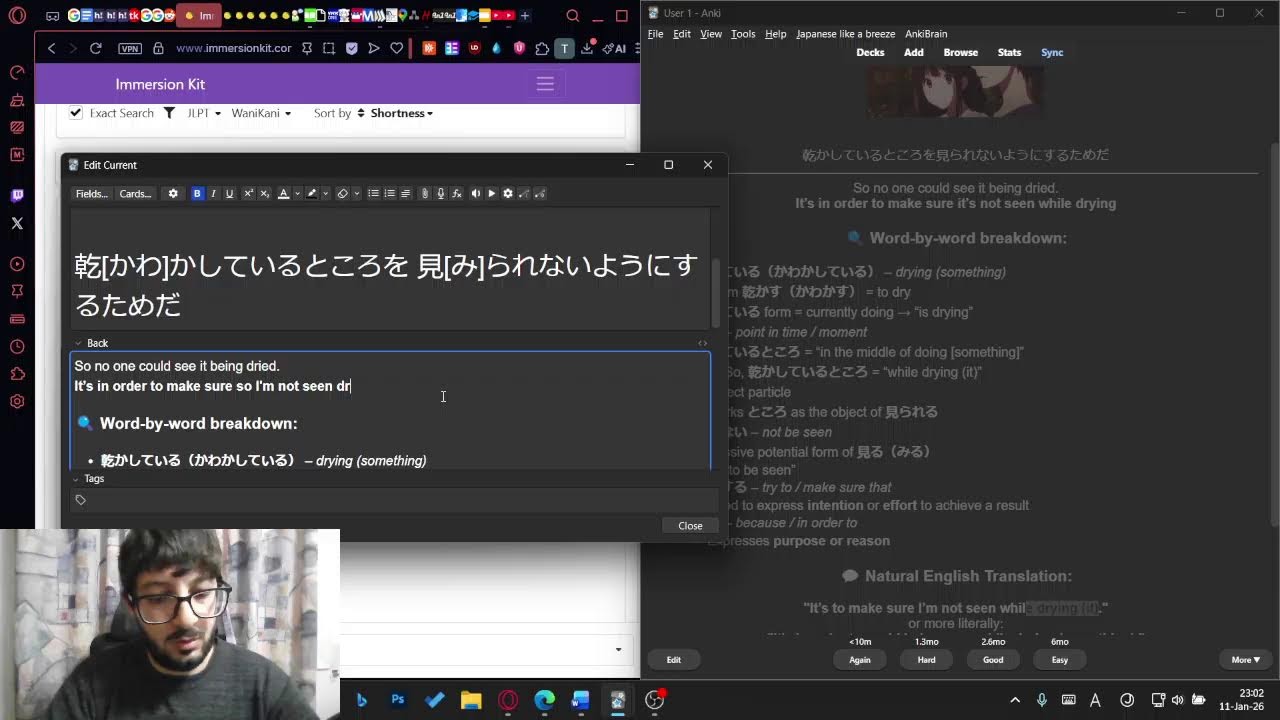Open the AnkiBrain menu in Anki
Viewport: 1280px width, 720px height.
[926, 34]
